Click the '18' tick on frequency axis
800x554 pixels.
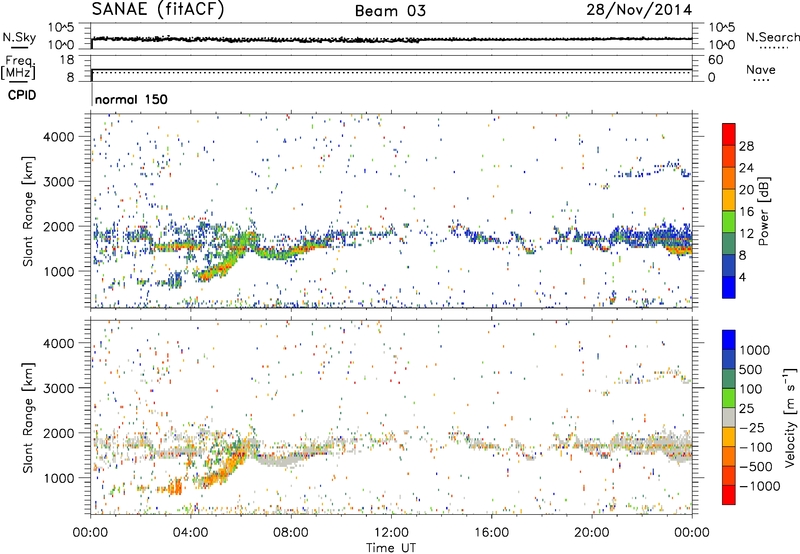pyautogui.click(x=67, y=60)
